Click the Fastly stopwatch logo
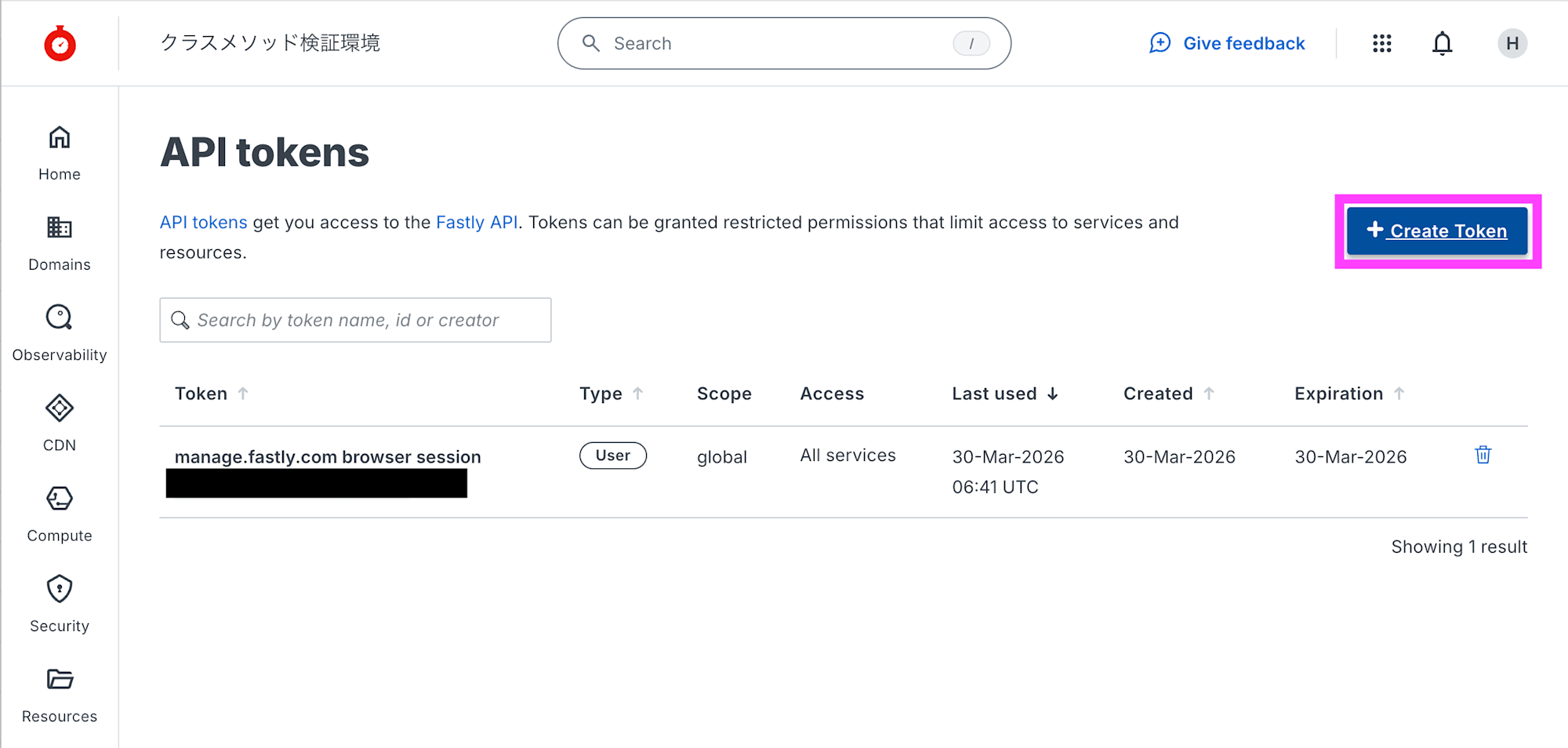The width and height of the screenshot is (1568, 748). [x=60, y=43]
